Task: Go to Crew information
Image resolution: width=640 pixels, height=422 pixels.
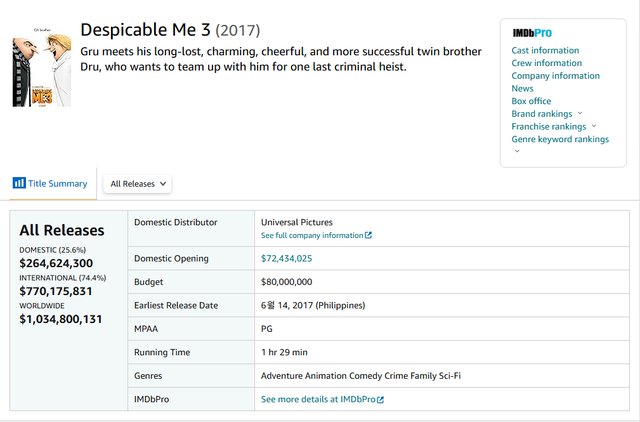Action: [x=545, y=63]
